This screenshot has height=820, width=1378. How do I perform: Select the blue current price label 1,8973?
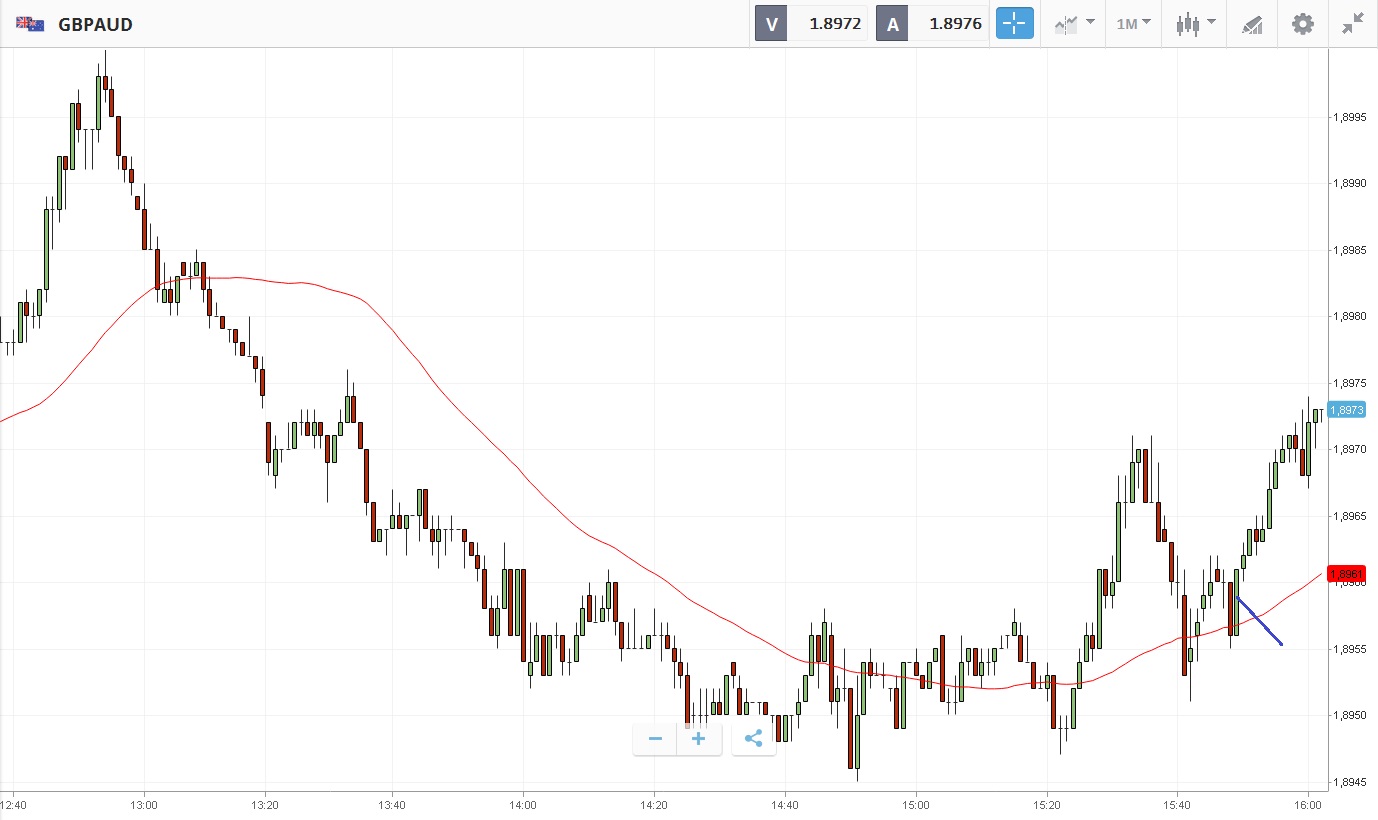click(1345, 410)
